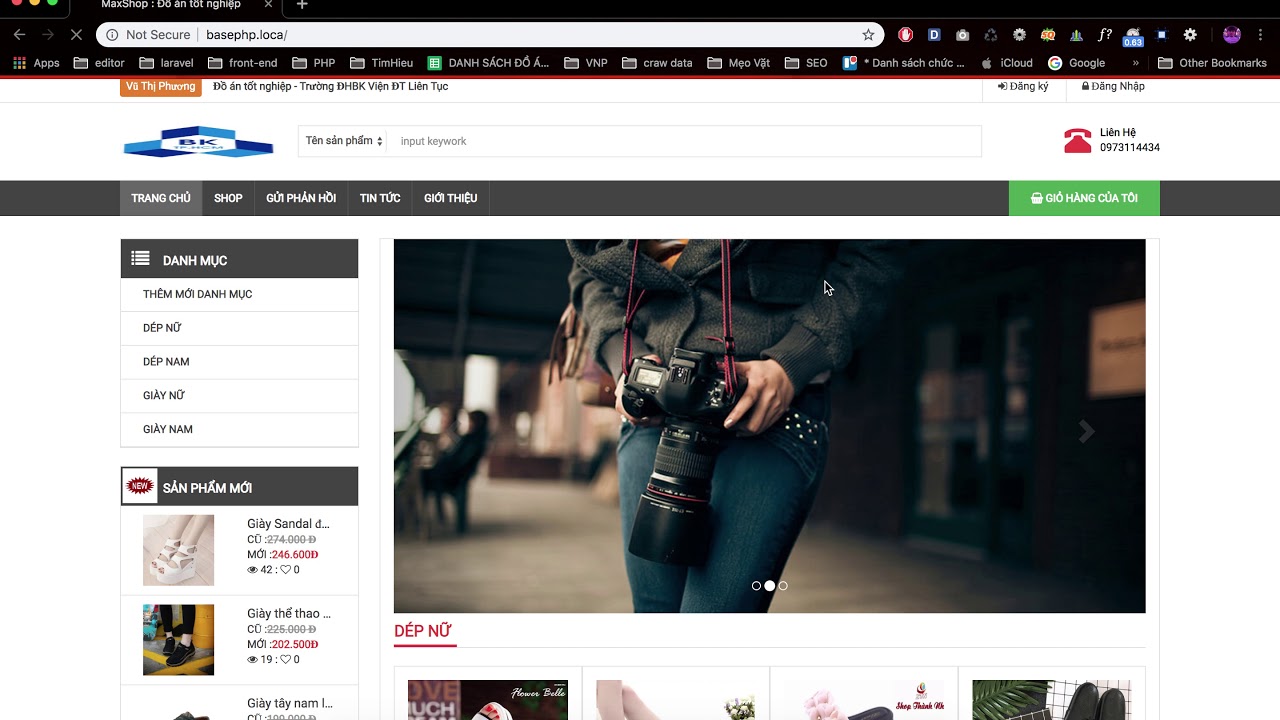The image size is (1280, 720).
Task: Open GIỎ HÀNG CỦA TÔI cart button
Action: 1084,198
